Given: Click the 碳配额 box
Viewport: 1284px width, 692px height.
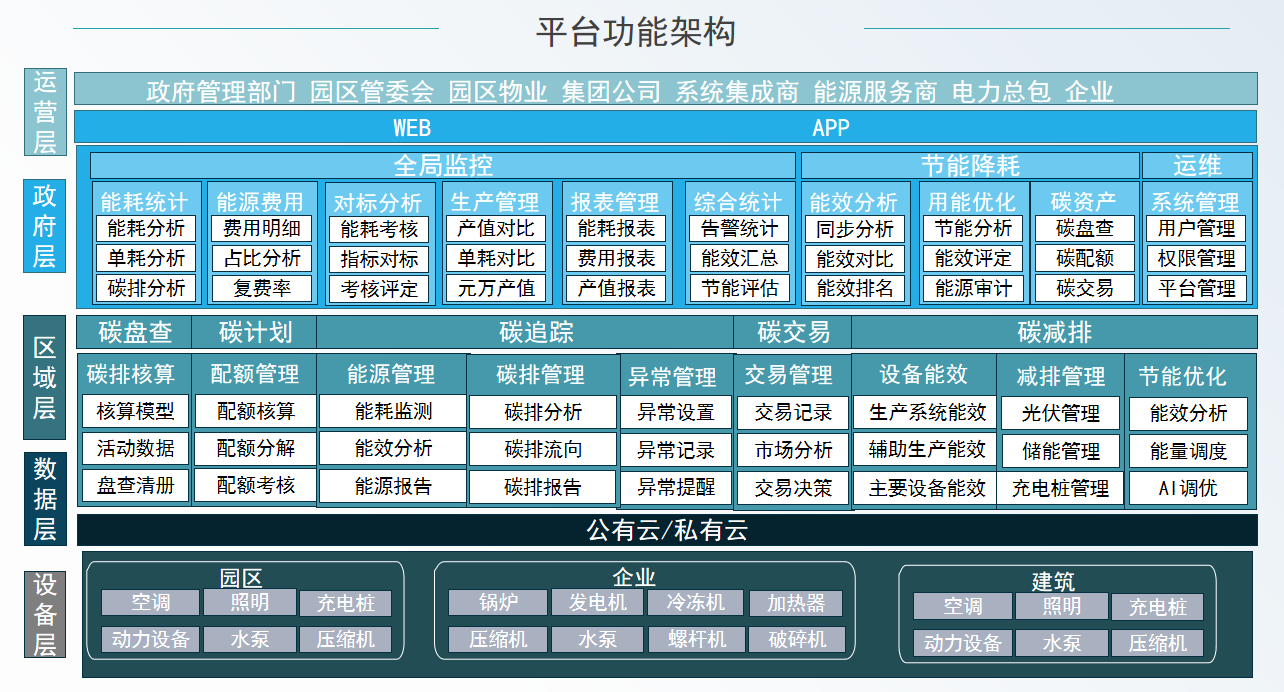Looking at the screenshot, I should tap(1085, 258).
